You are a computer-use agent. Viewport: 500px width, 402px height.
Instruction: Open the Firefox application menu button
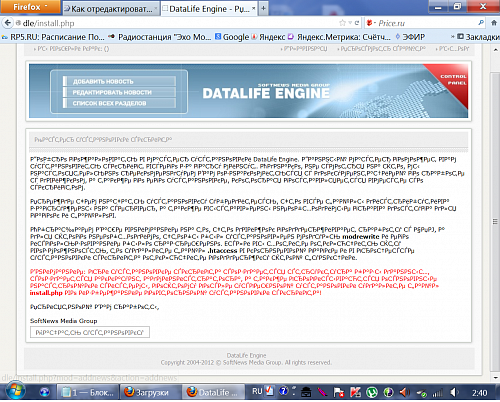(30, 7)
